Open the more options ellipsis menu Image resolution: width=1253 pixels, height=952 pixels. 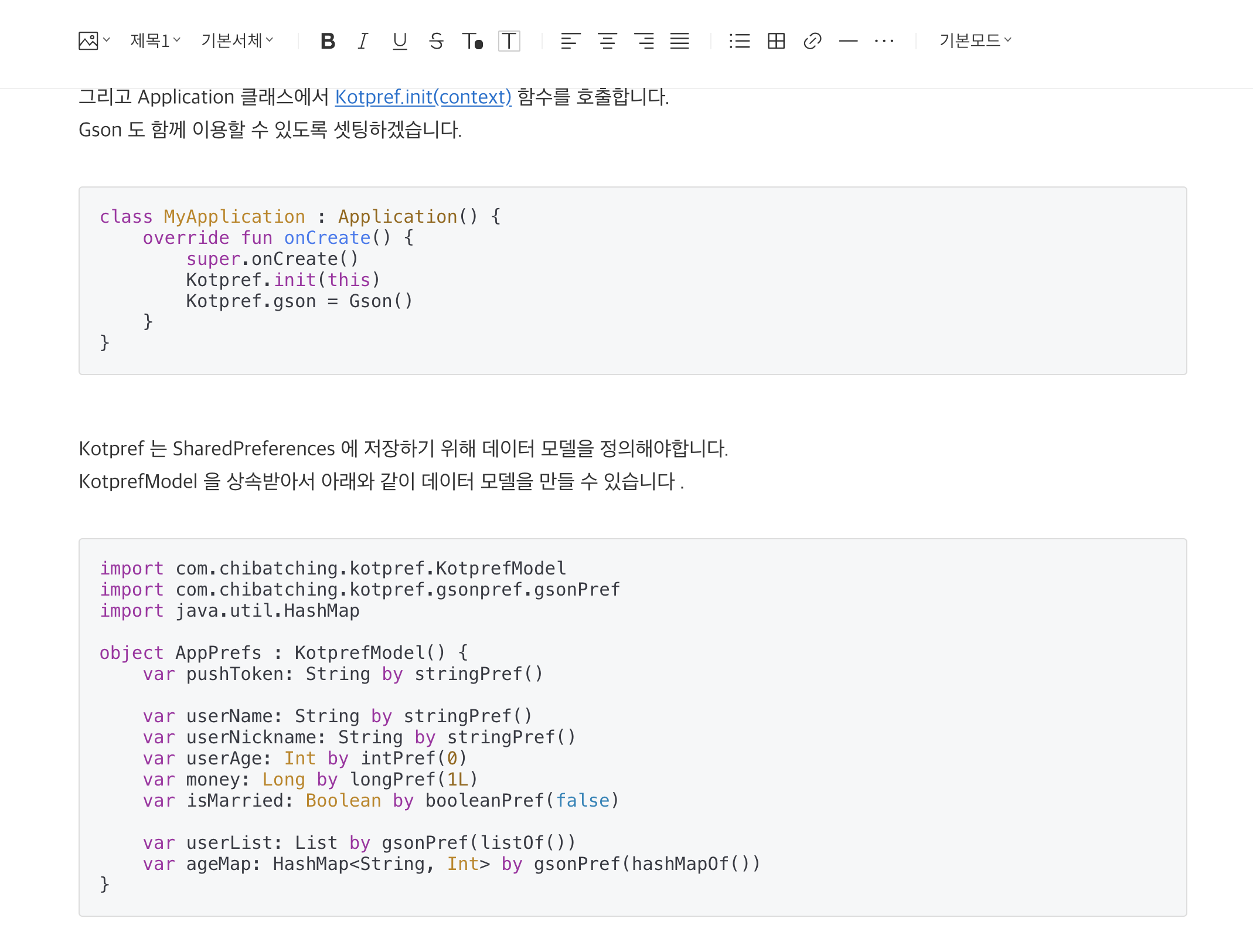[884, 41]
